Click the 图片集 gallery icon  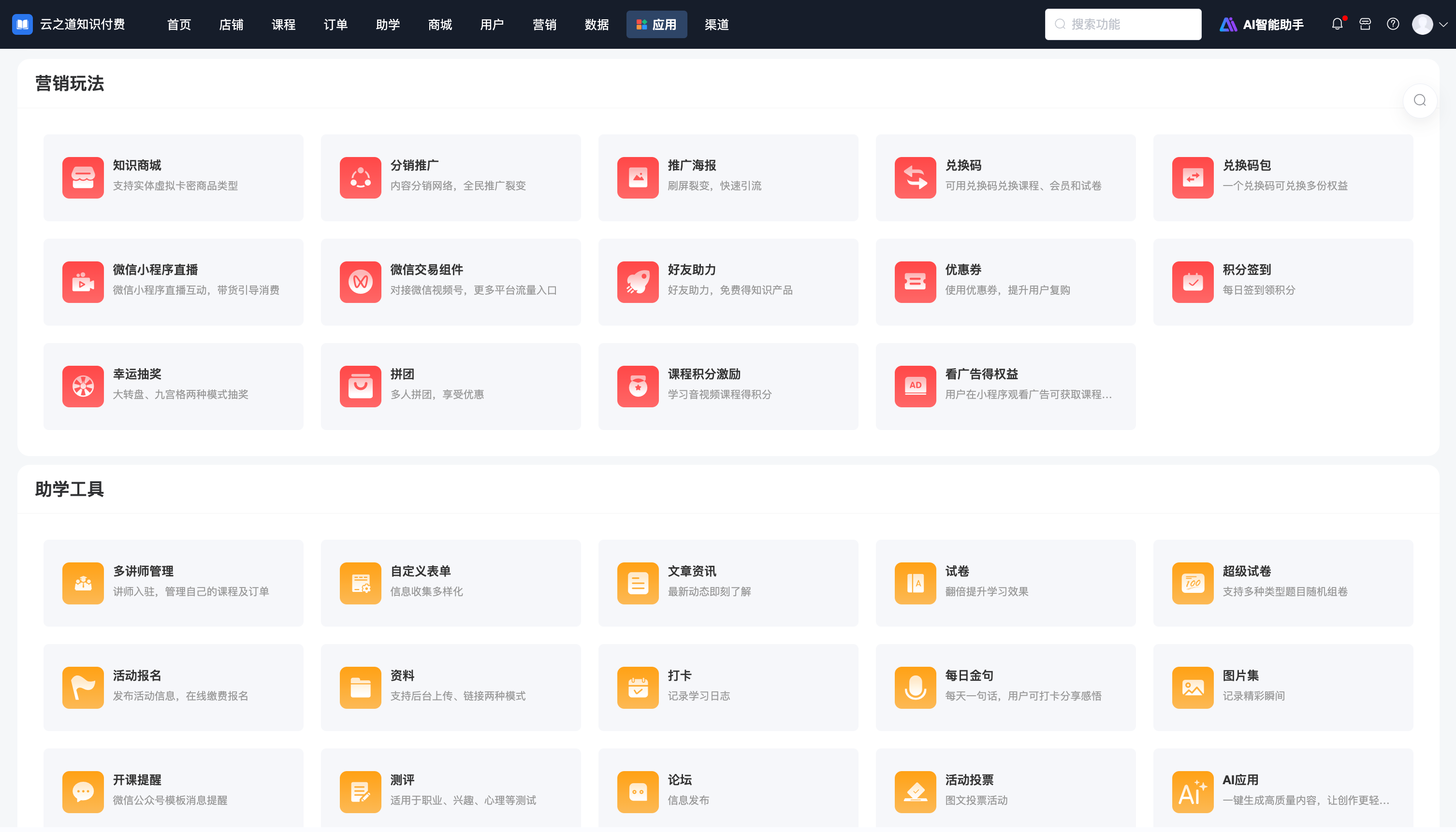(1193, 688)
